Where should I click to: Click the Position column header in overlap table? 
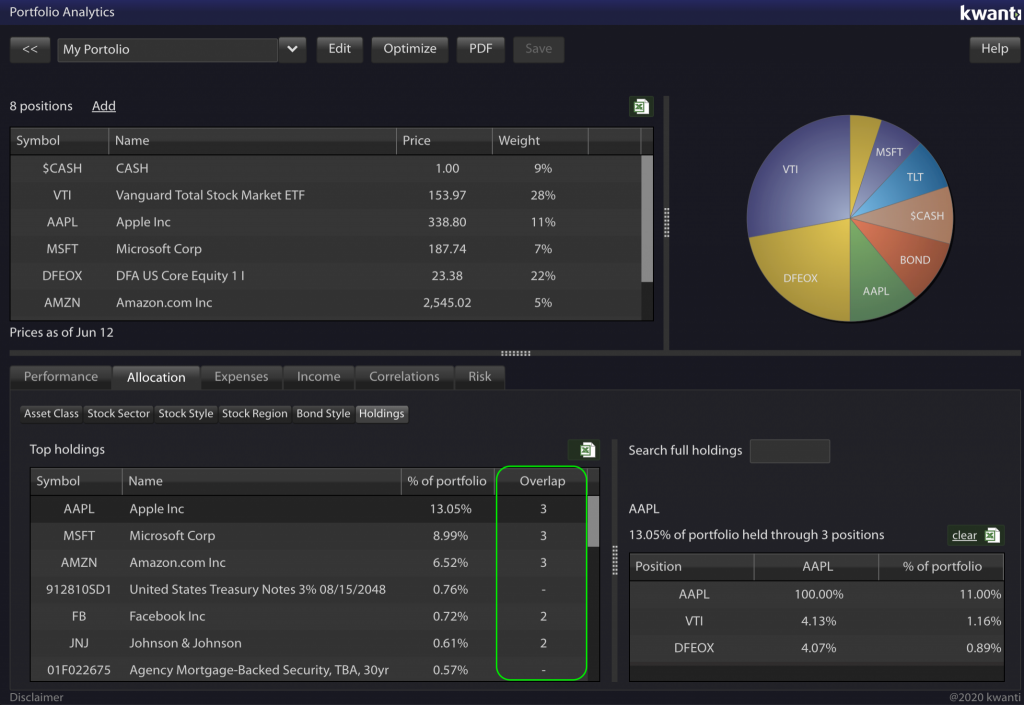tap(692, 567)
